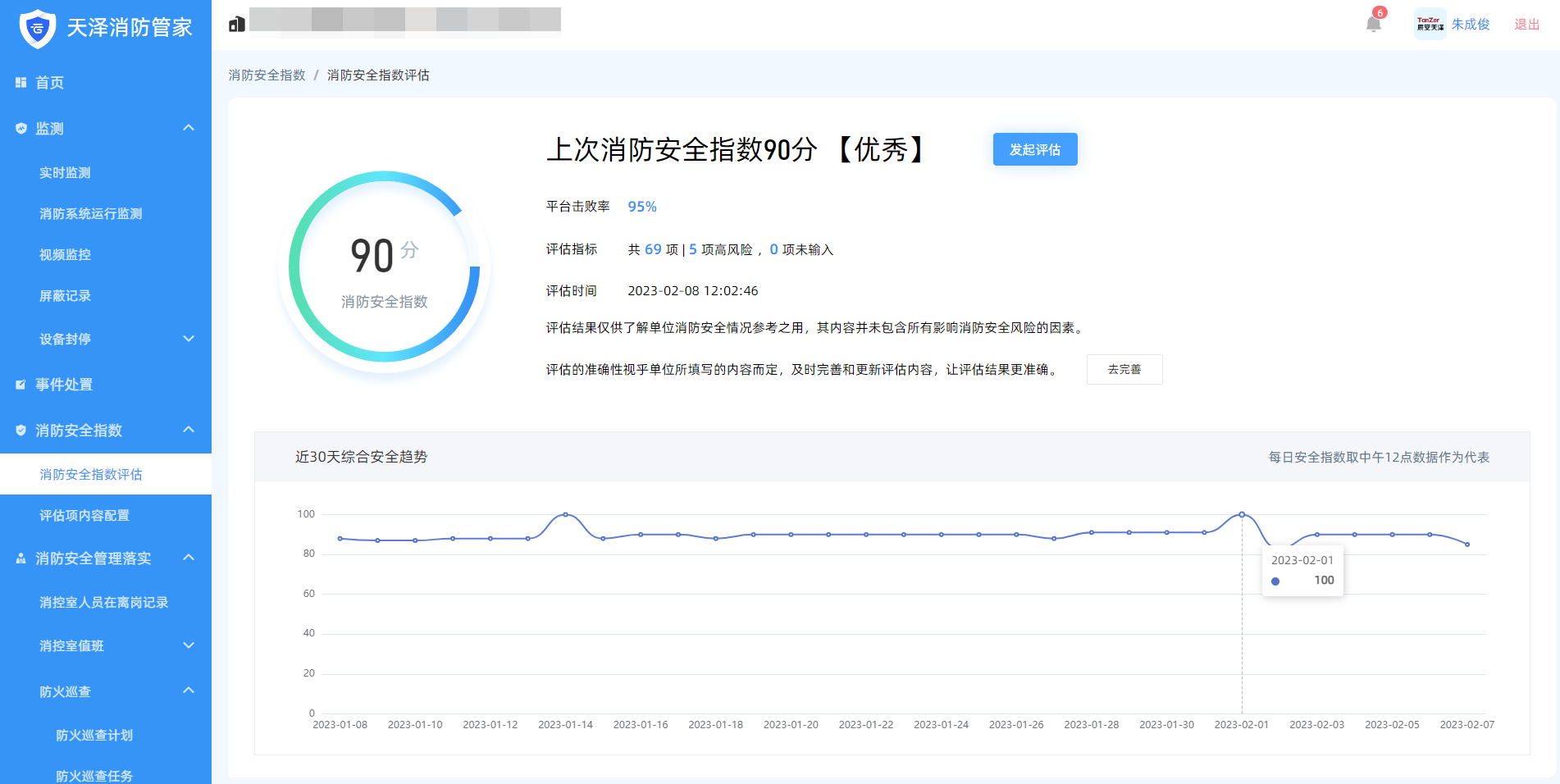Select 评估项内容配置 in sidebar
Screen dimensions: 1560x784
(84, 516)
